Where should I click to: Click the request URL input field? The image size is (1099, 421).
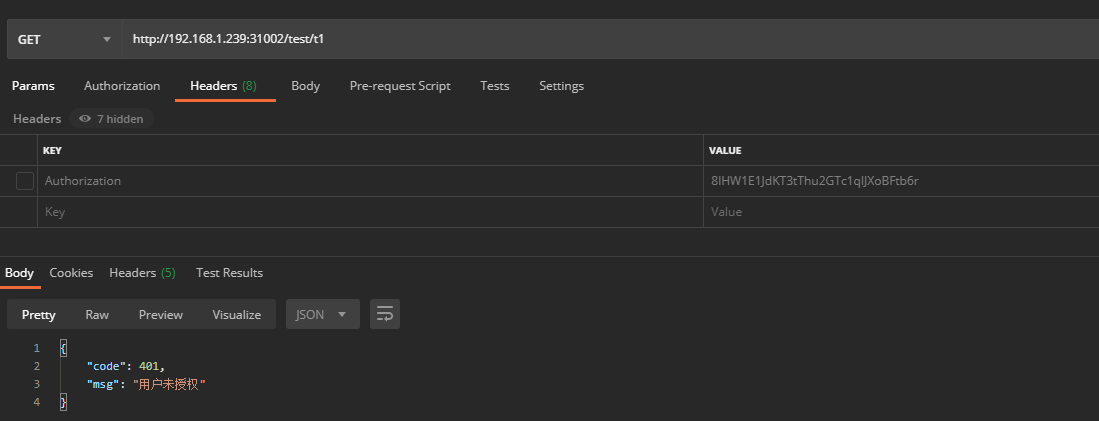click(600, 40)
